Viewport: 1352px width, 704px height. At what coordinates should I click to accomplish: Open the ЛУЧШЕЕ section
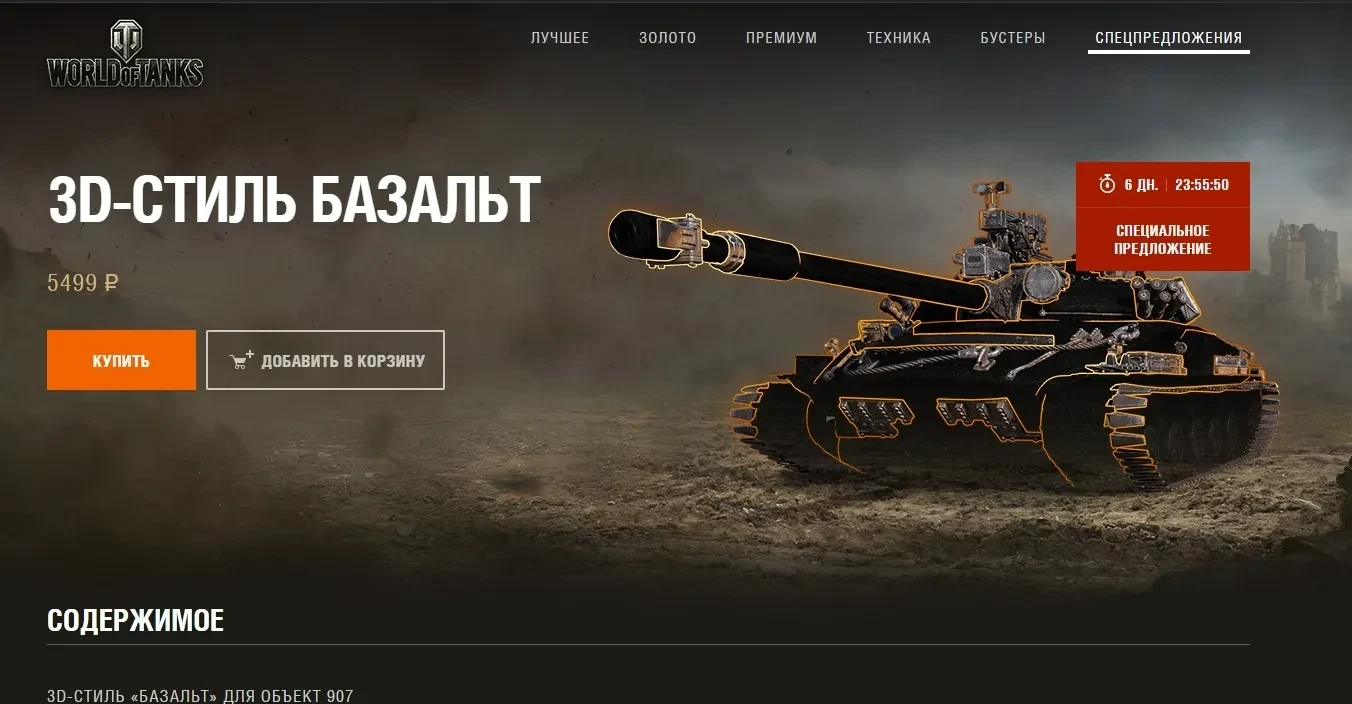560,38
